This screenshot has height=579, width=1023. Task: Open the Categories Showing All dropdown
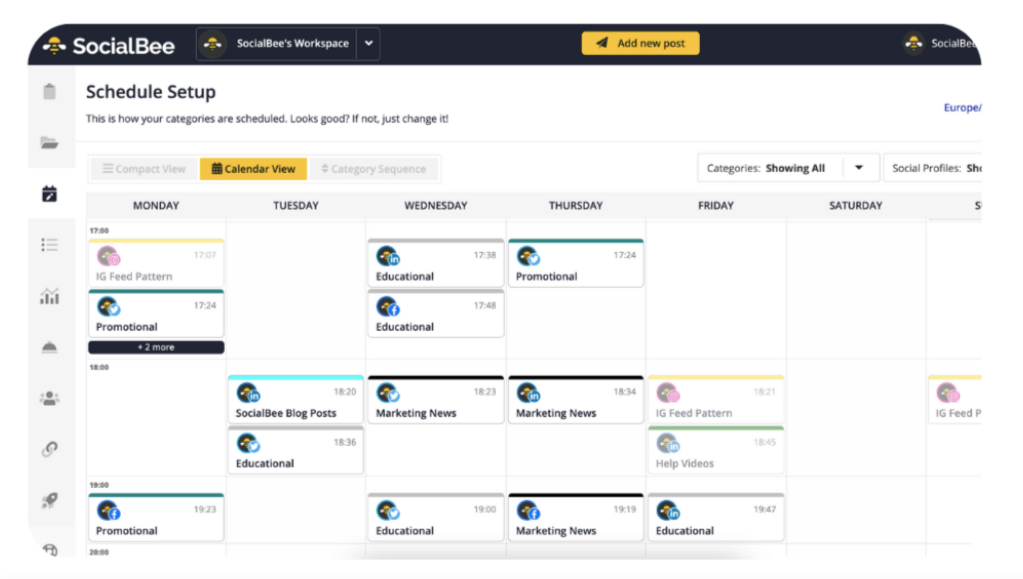point(788,168)
